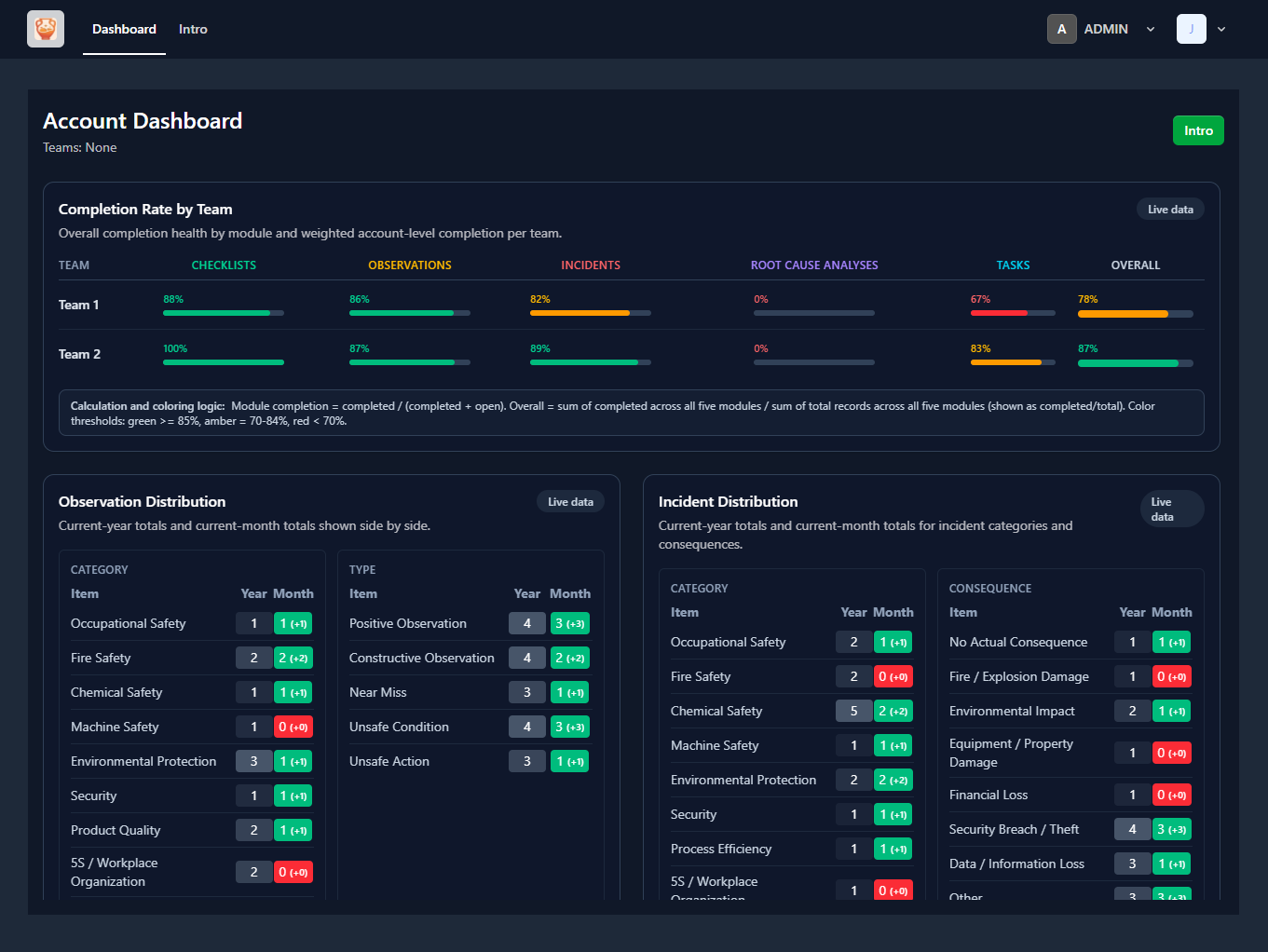Image resolution: width=1268 pixels, height=952 pixels.
Task: Select the CHECKLISTS column header
Action: [224, 265]
